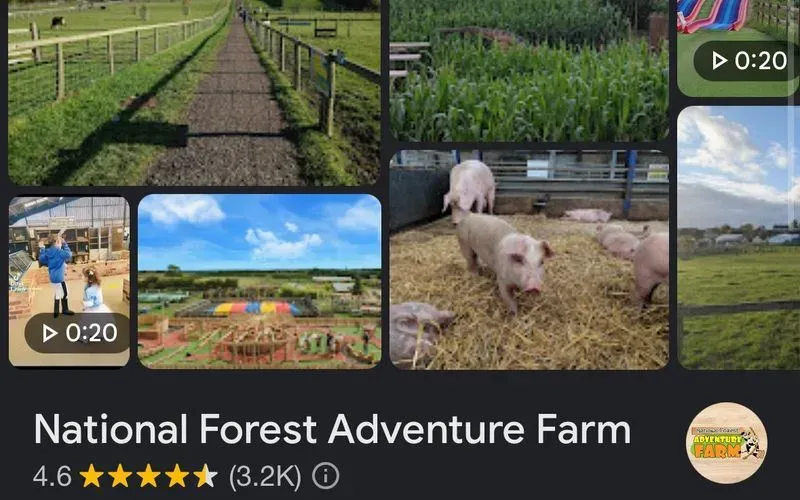This screenshot has height=500, width=800.
Task: Click the first yellow rating star
Action: pos(91,476)
